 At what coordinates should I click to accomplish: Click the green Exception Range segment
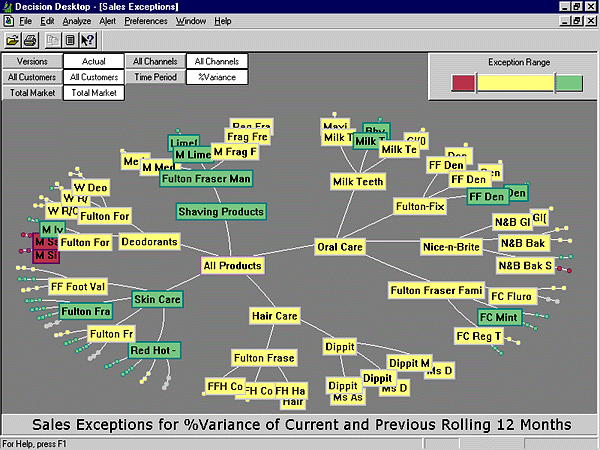(569, 83)
